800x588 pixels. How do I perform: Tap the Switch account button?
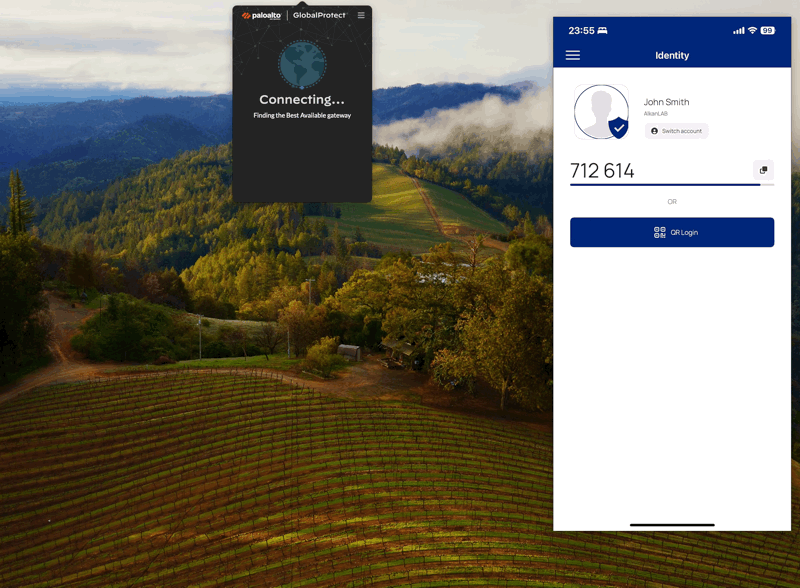pos(676,131)
